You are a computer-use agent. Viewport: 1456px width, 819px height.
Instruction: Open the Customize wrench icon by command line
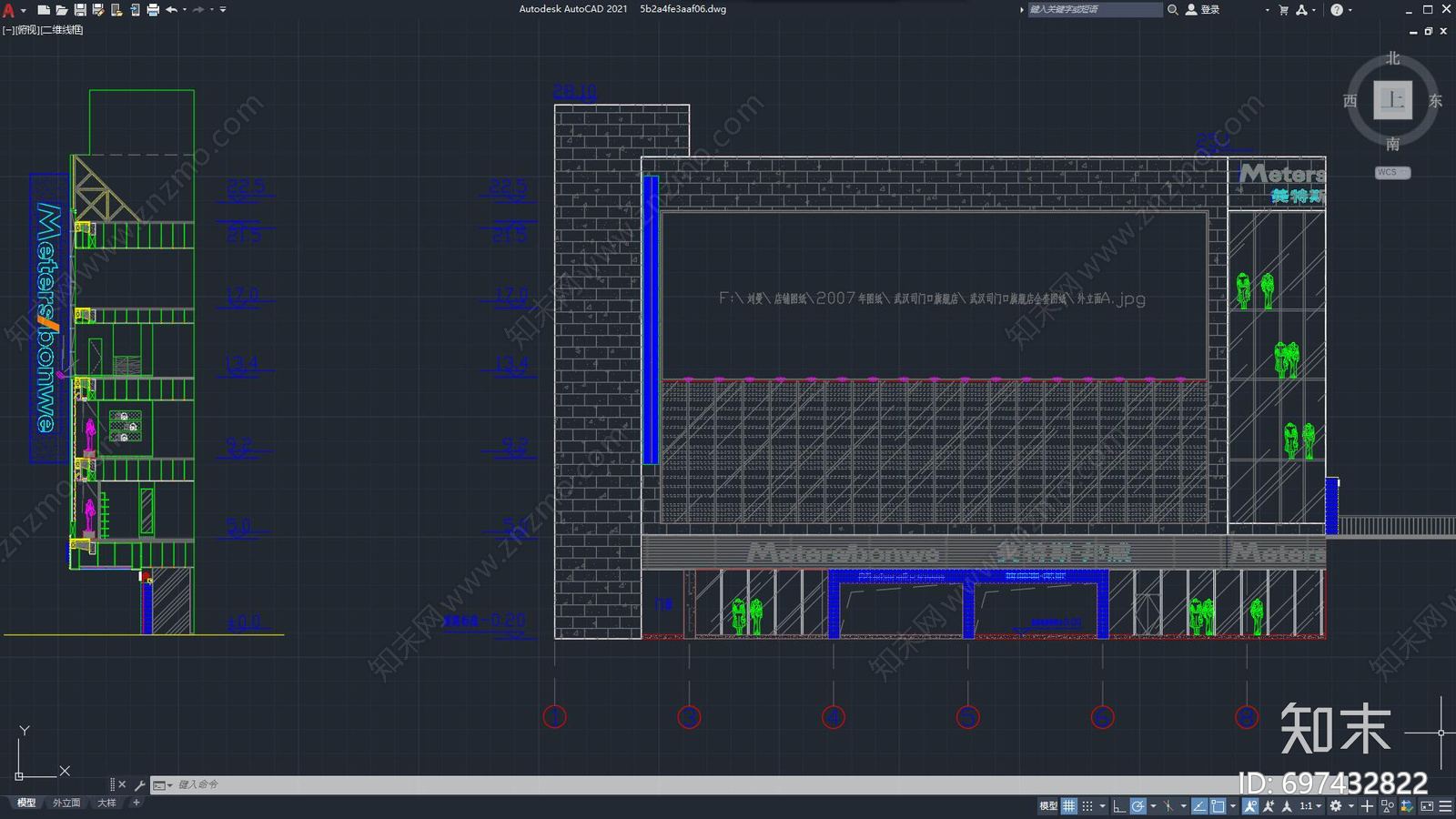pyautogui.click(x=139, y=784)
